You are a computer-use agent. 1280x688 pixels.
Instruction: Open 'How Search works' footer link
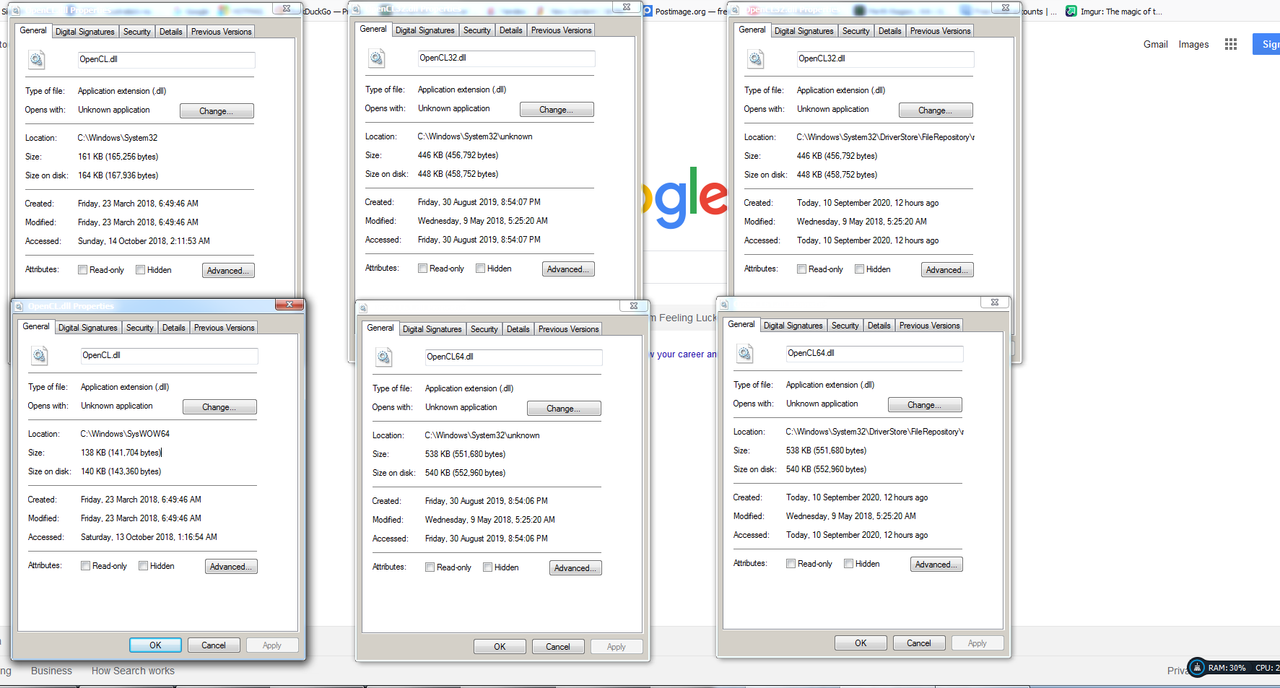pos(133,671)
